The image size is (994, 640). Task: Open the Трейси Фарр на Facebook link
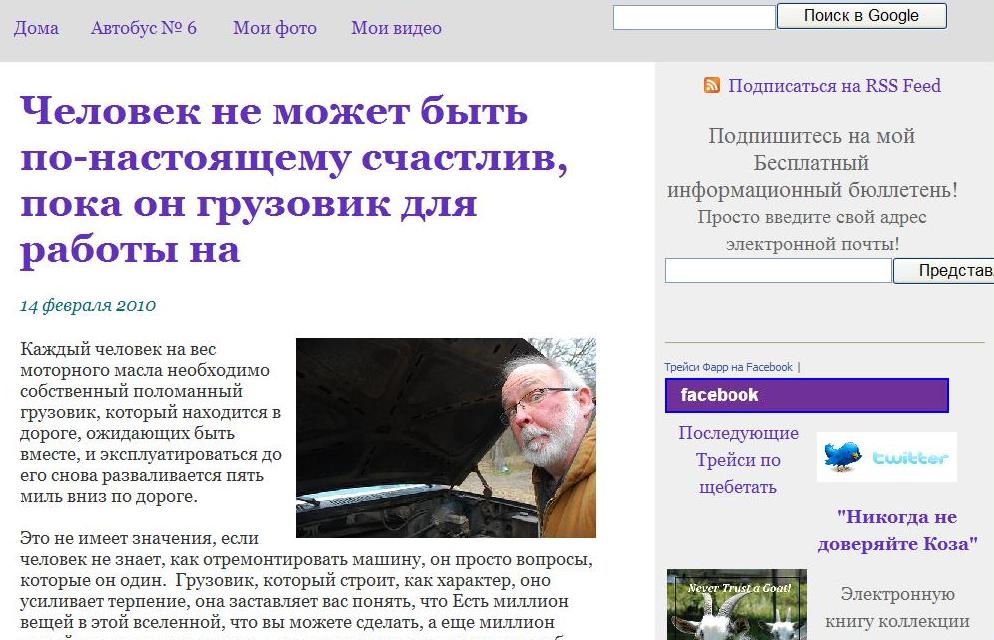[x=728, y=367]
